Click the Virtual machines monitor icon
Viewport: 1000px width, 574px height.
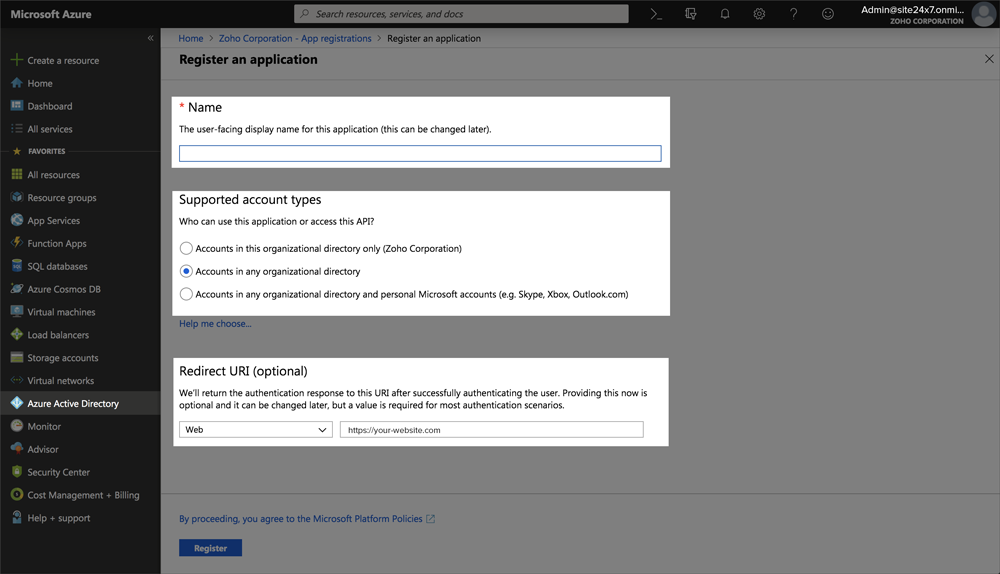pyautogui.click(x=17, y=312)
